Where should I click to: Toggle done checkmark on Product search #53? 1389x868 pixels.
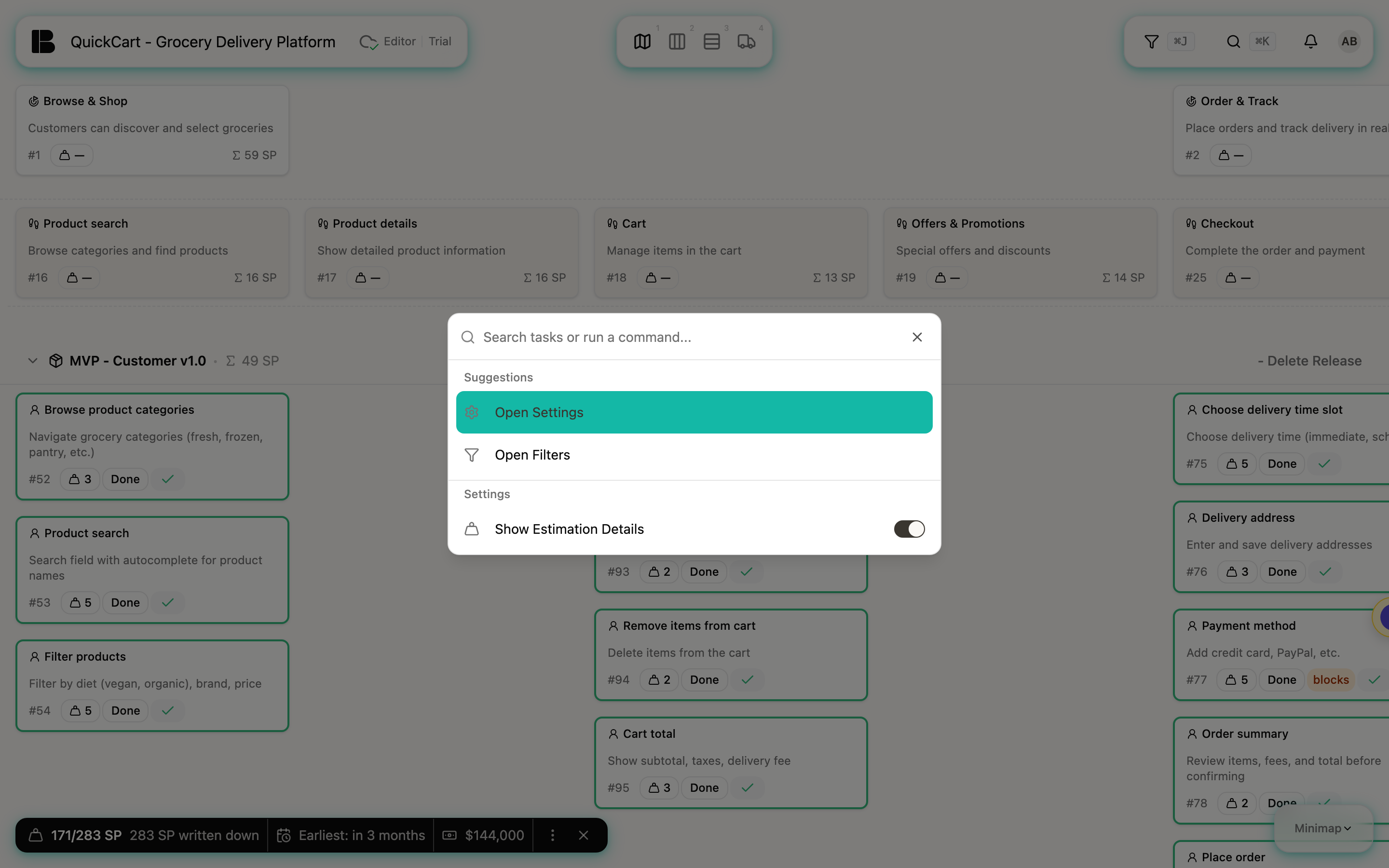[168, 602]
